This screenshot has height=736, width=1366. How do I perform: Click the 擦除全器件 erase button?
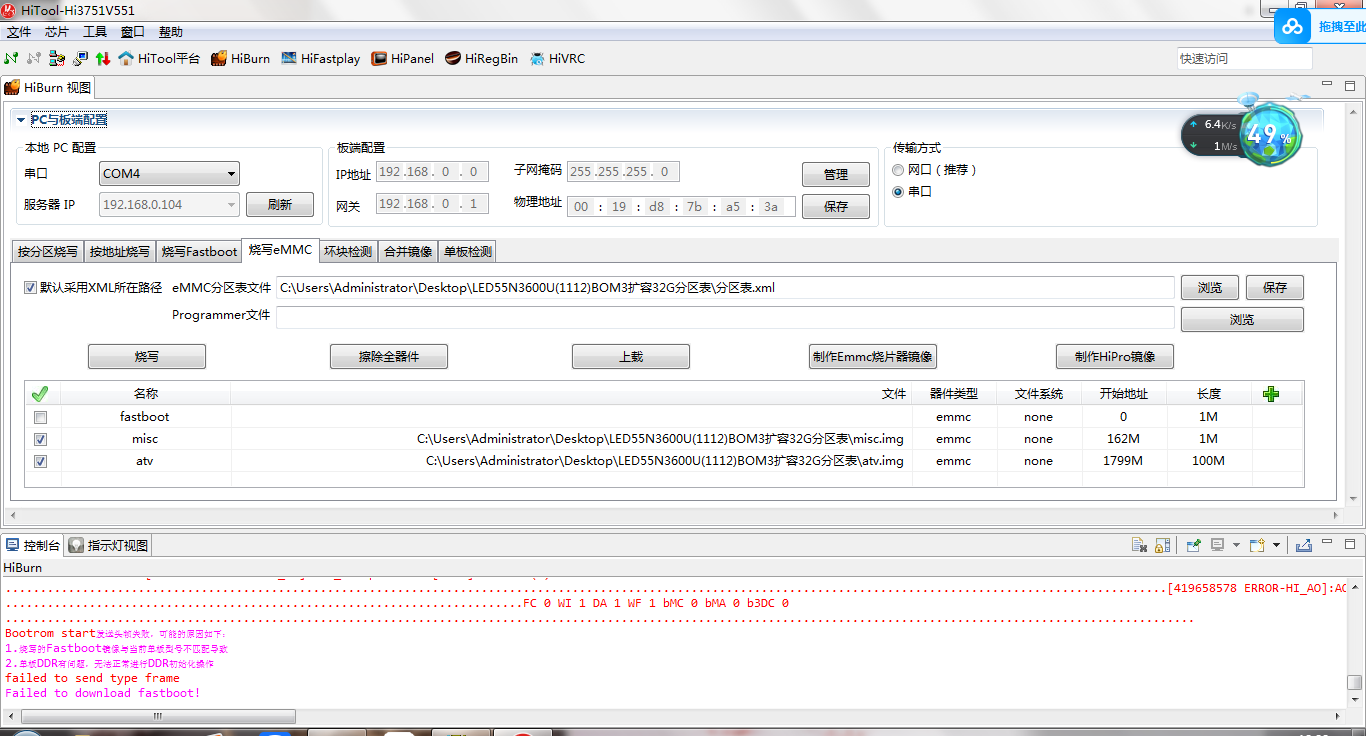pyautogui.click(x=389, y=357)
